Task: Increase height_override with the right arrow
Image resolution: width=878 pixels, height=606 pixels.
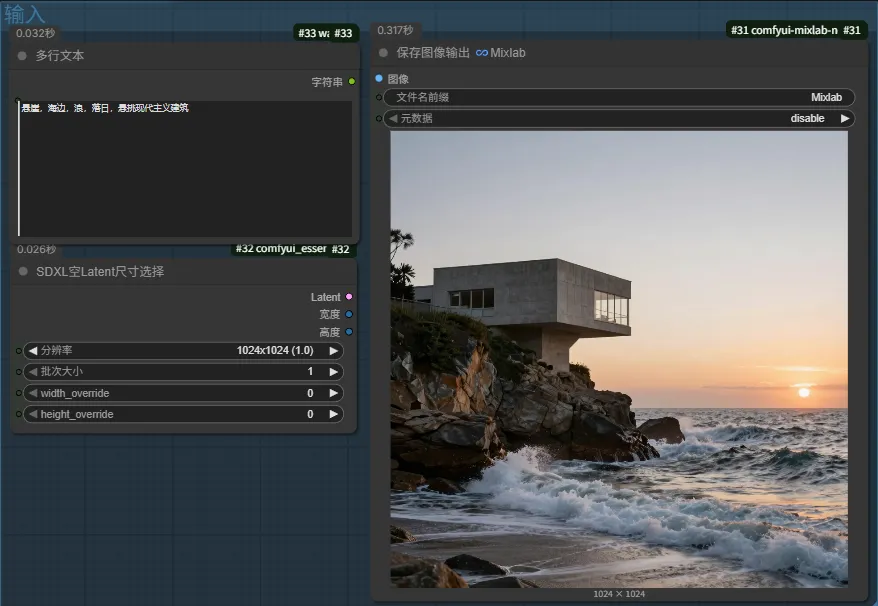Action: (334, 414)
